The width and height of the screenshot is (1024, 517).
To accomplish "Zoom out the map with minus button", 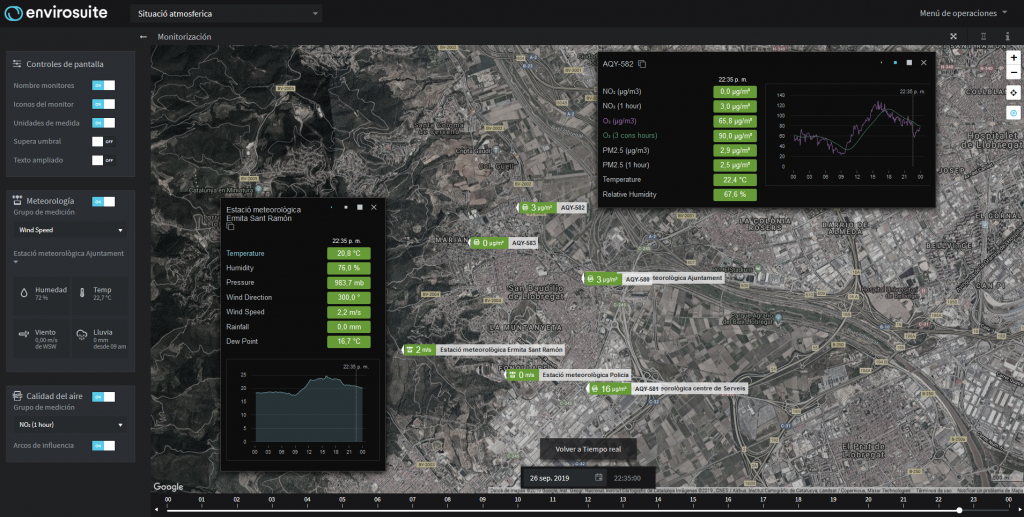I will [x=1013, y=73].
